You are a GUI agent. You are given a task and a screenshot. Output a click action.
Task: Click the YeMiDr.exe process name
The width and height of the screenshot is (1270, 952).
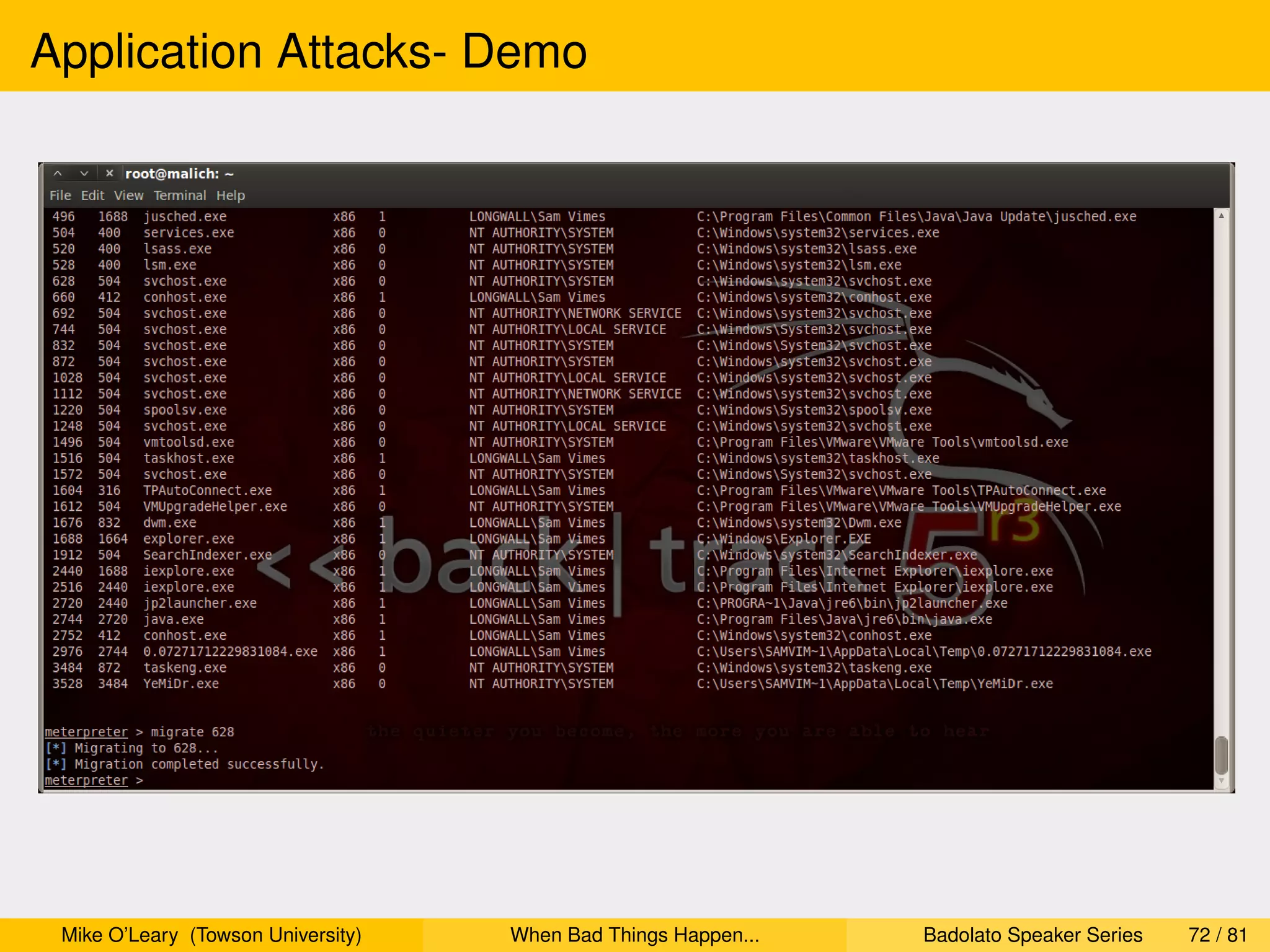point(181,684)
